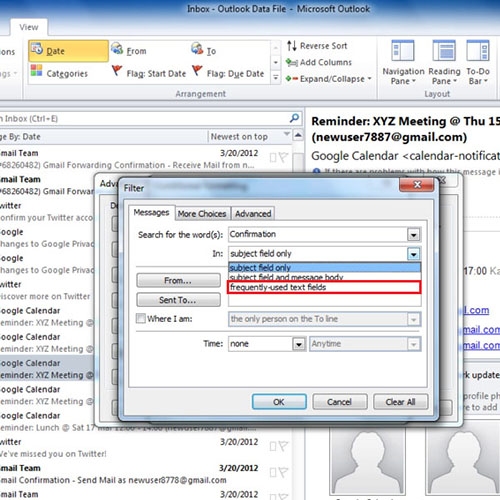Open the To-Do Bar layout menu
Image resolution: width=500 pixels, height=500 pixels.
click(x=478, y=63)
